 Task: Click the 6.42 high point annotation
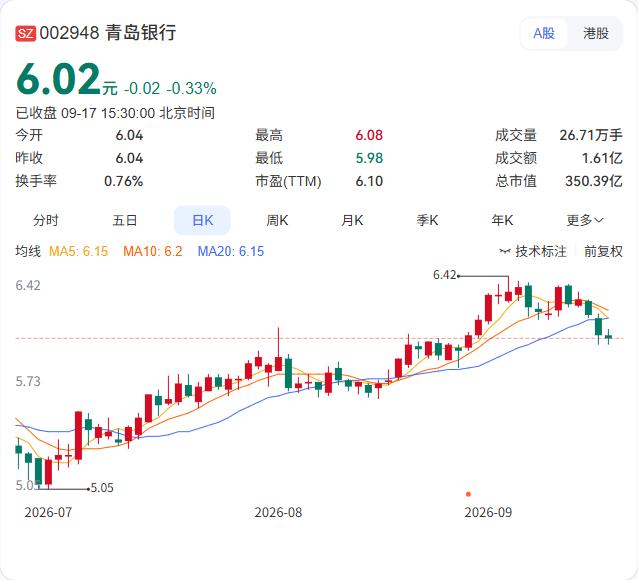click(445, 275)
